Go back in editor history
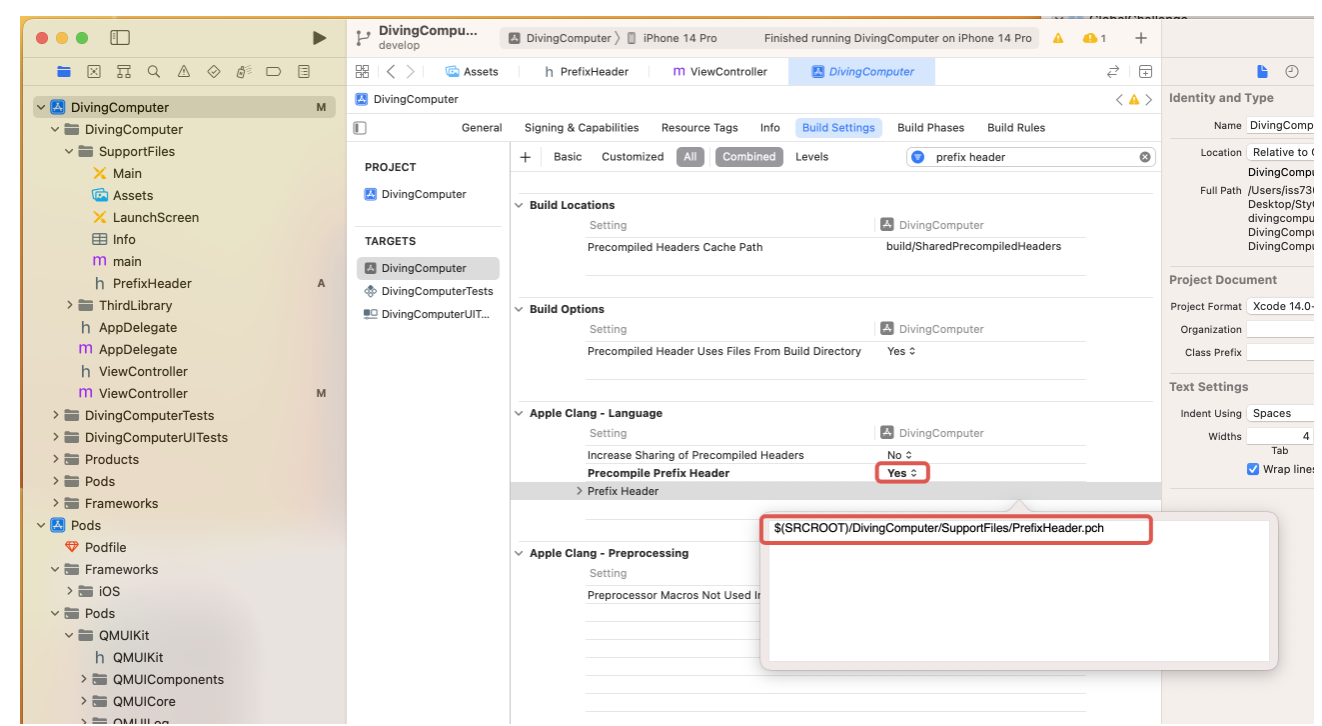 click(391, 72)
